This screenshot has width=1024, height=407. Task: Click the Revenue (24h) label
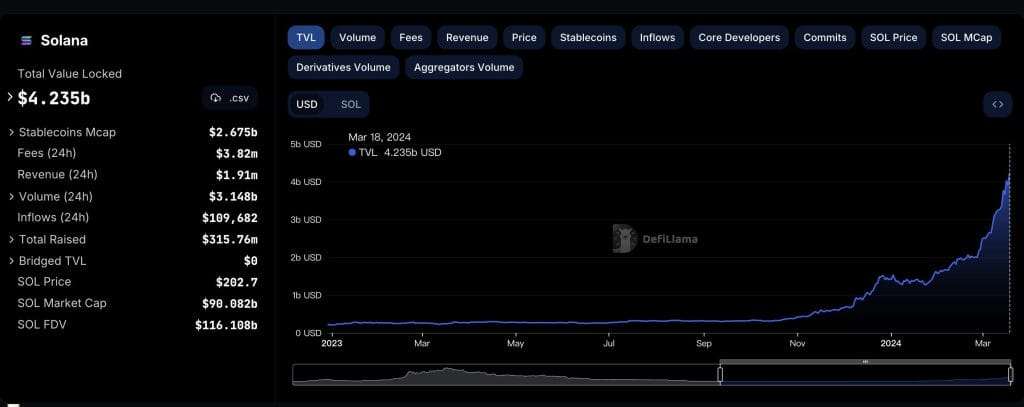click(x=57, y=174)
